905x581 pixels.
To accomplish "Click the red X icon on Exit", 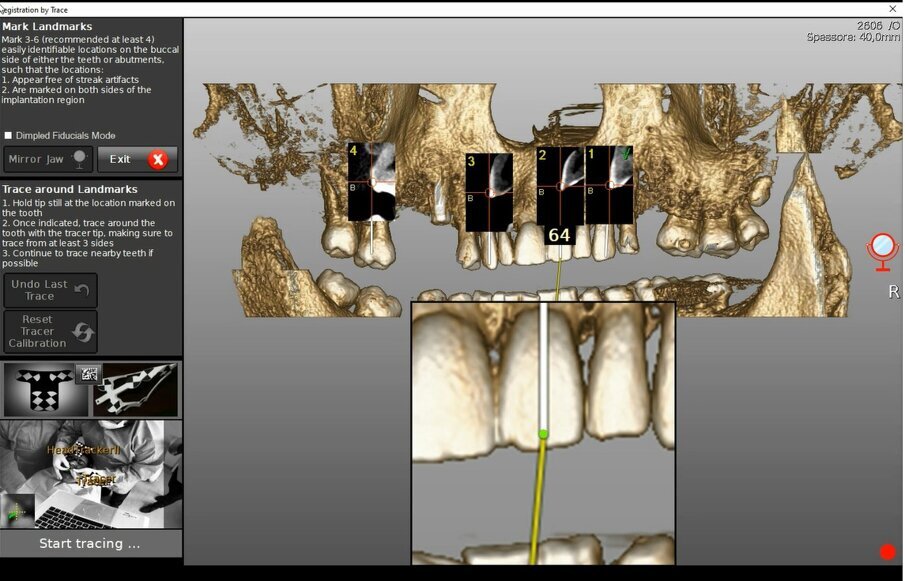I will [158, 160].
